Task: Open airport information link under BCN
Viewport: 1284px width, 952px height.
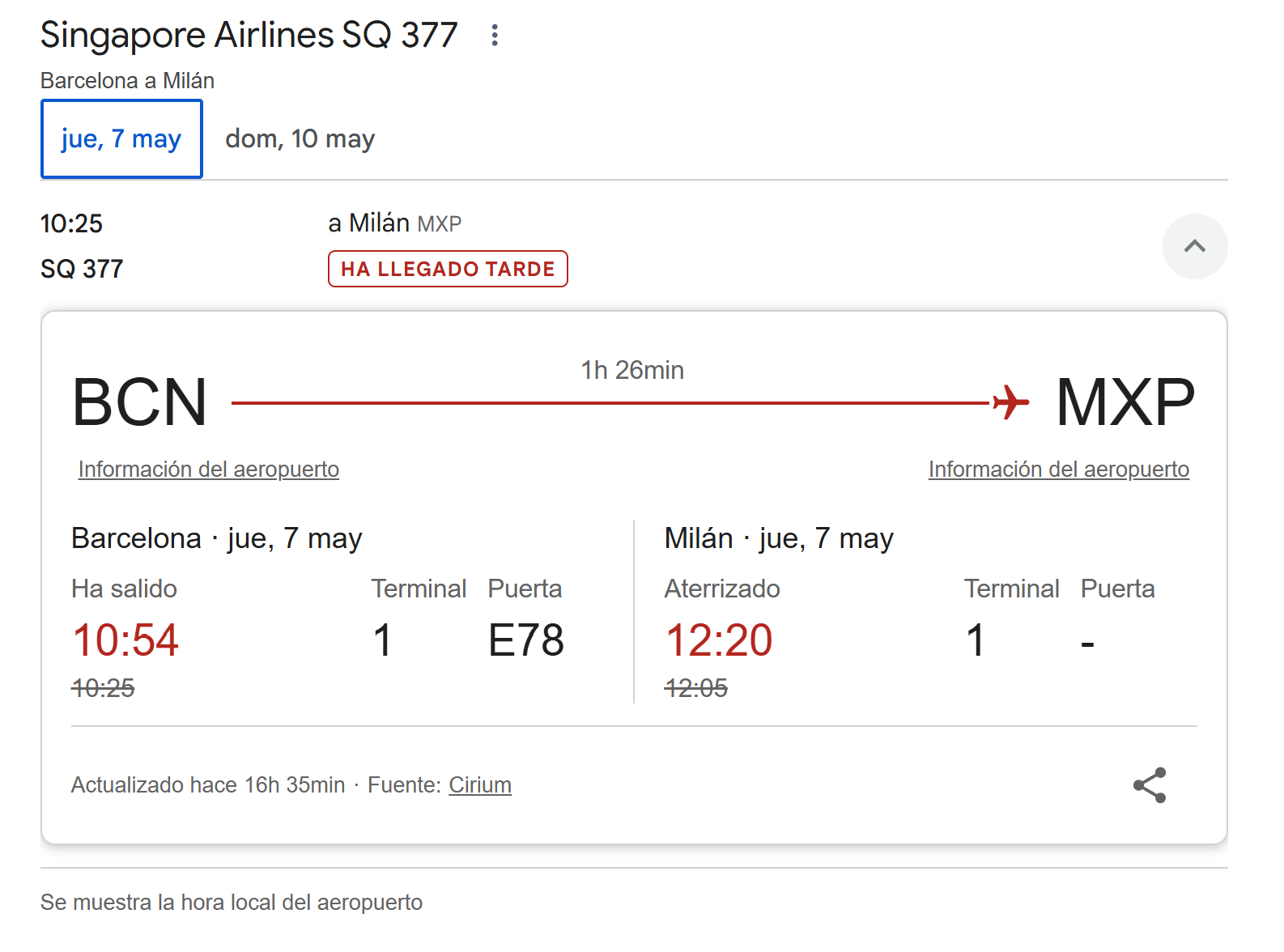Action: pos(209,470)
